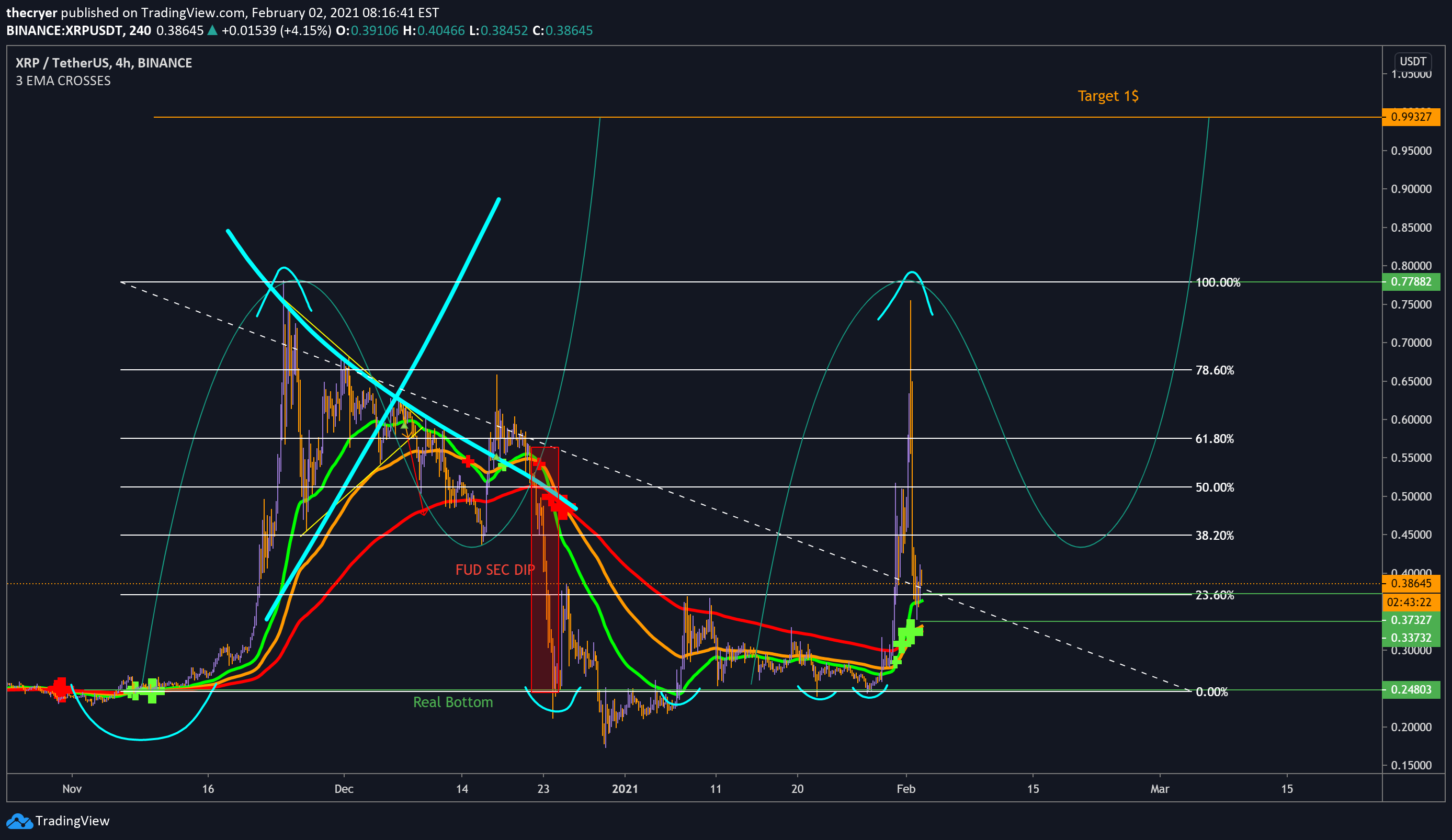Click the green cross marker left of Nov 16
This screenshot has height=840, width=1452.
152,690
